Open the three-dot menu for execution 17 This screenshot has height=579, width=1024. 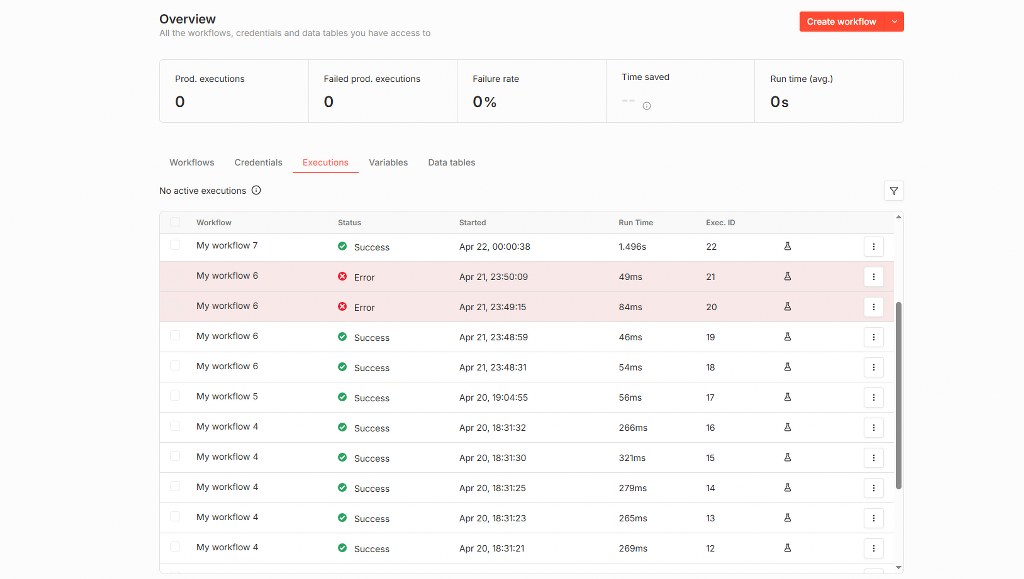coord(873,398)
